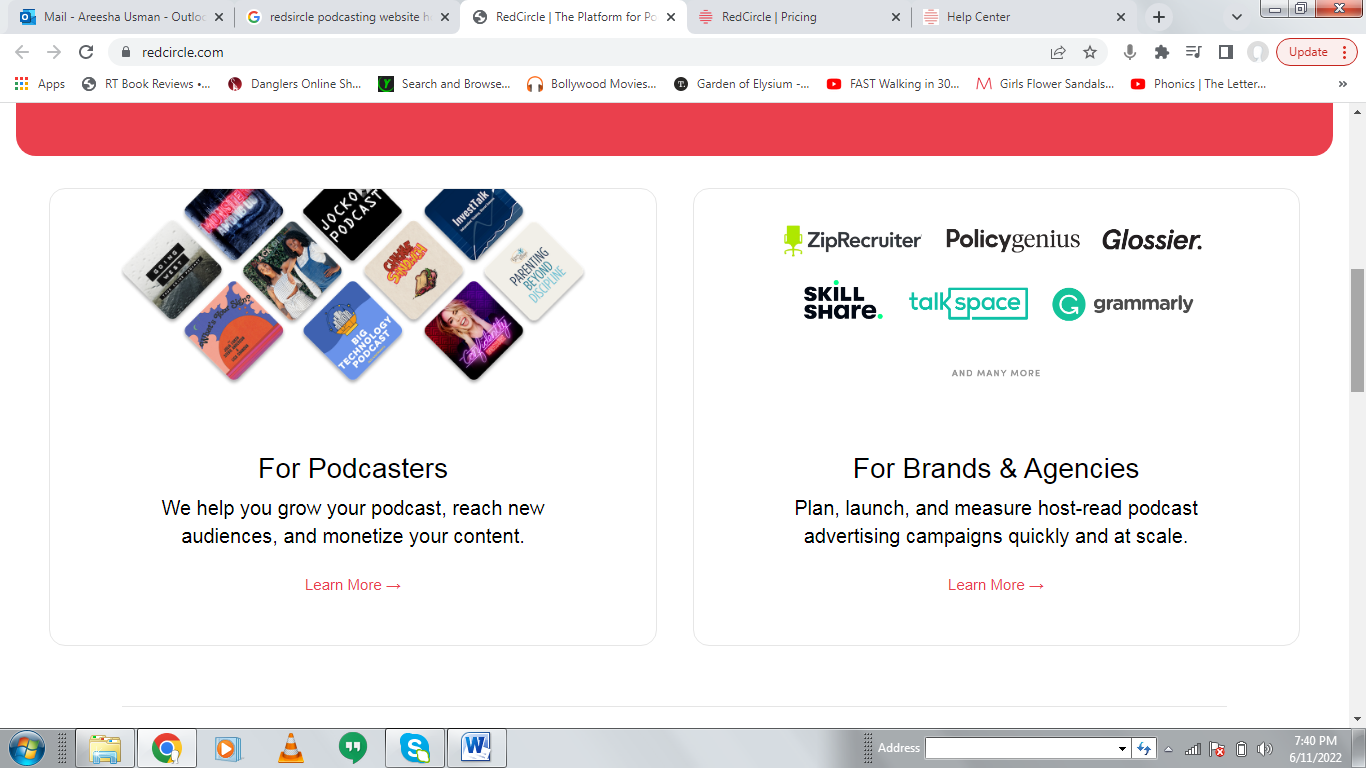Open the Danglers Online Shop bookmark

coord(295,84)
